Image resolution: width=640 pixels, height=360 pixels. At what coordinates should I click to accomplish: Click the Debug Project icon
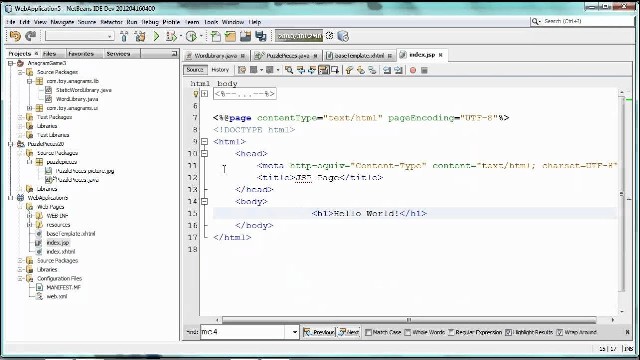click(171, 36)
